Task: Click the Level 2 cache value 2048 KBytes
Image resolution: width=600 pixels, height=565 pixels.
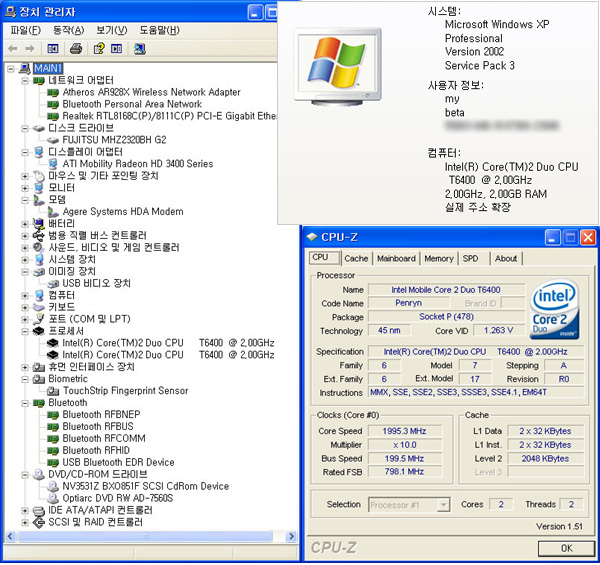Action: (545, 459)
